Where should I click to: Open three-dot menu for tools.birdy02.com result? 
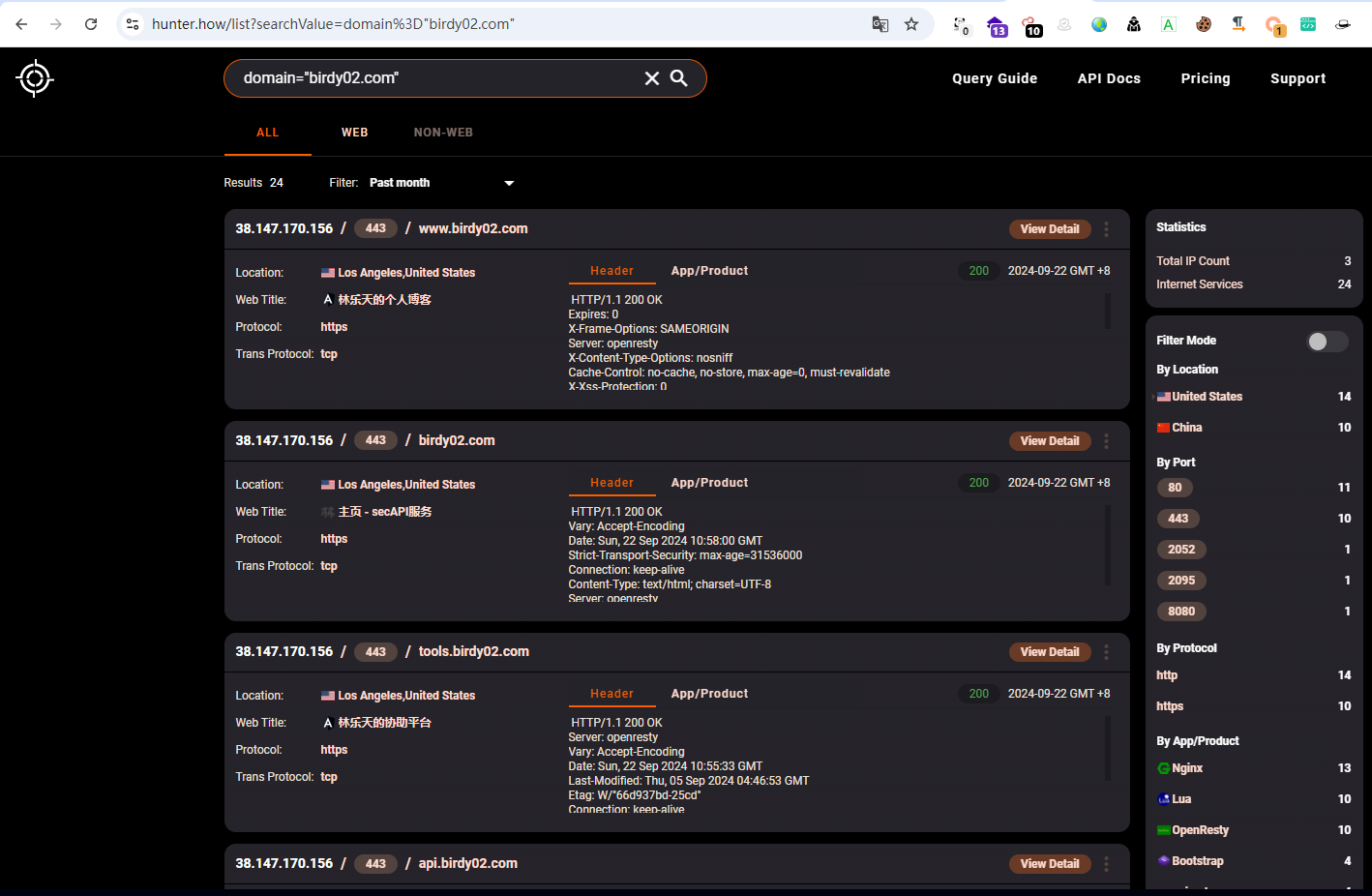pyautogui.click(x=1106, y=652)
